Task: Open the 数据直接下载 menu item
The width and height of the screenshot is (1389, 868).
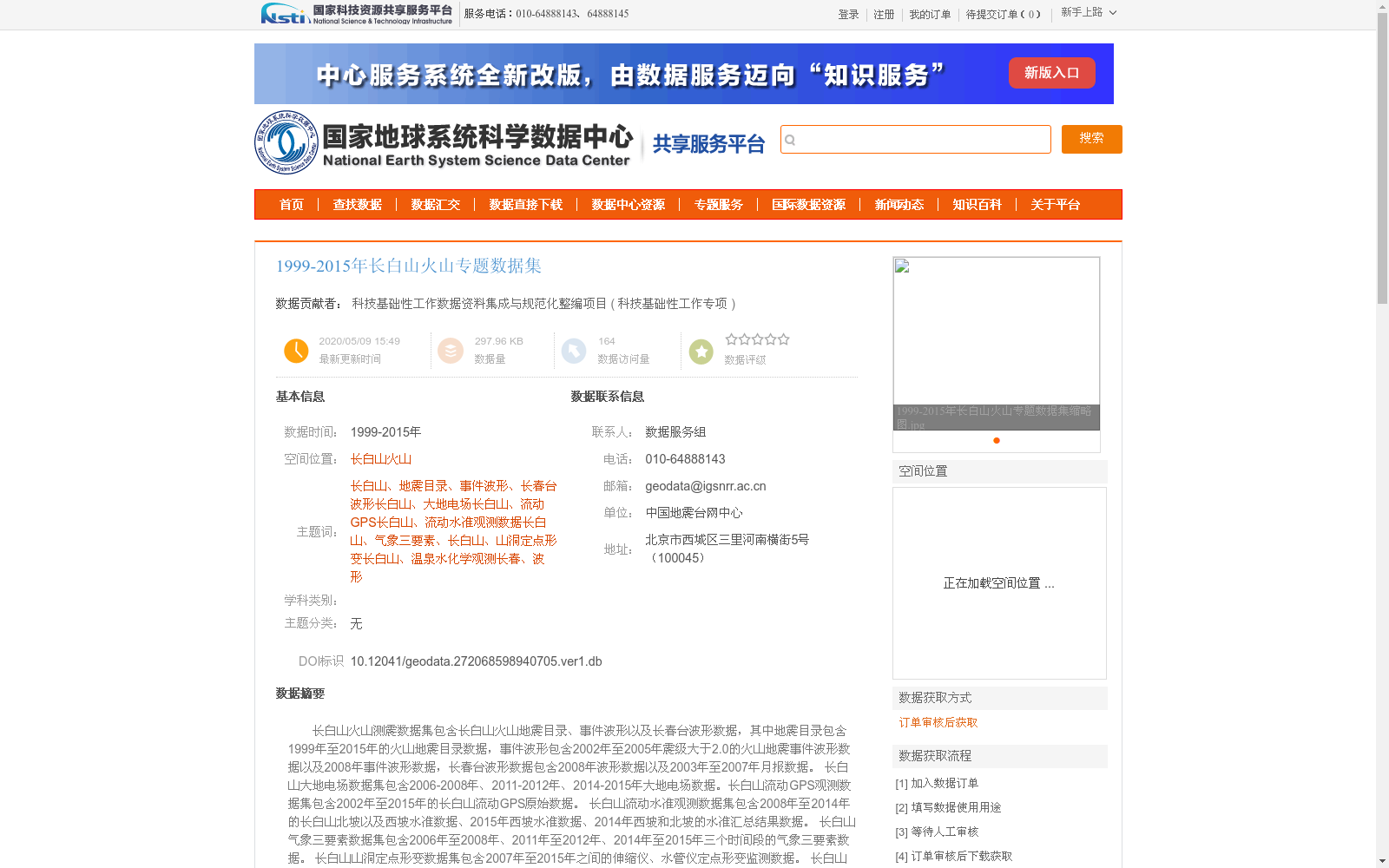Action: 526,205
